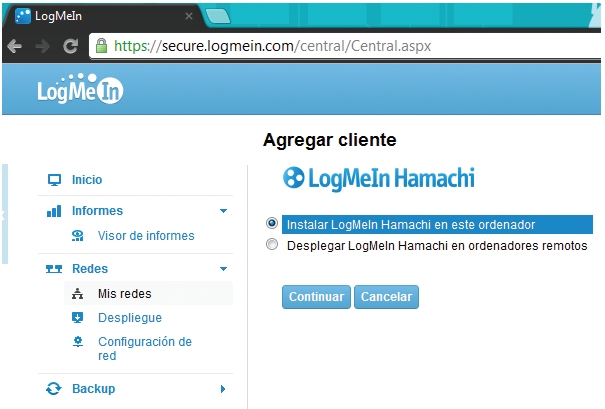Reload the page with refresh icon
The height and width of the screenshot is (409, 605).
[71, 46]
